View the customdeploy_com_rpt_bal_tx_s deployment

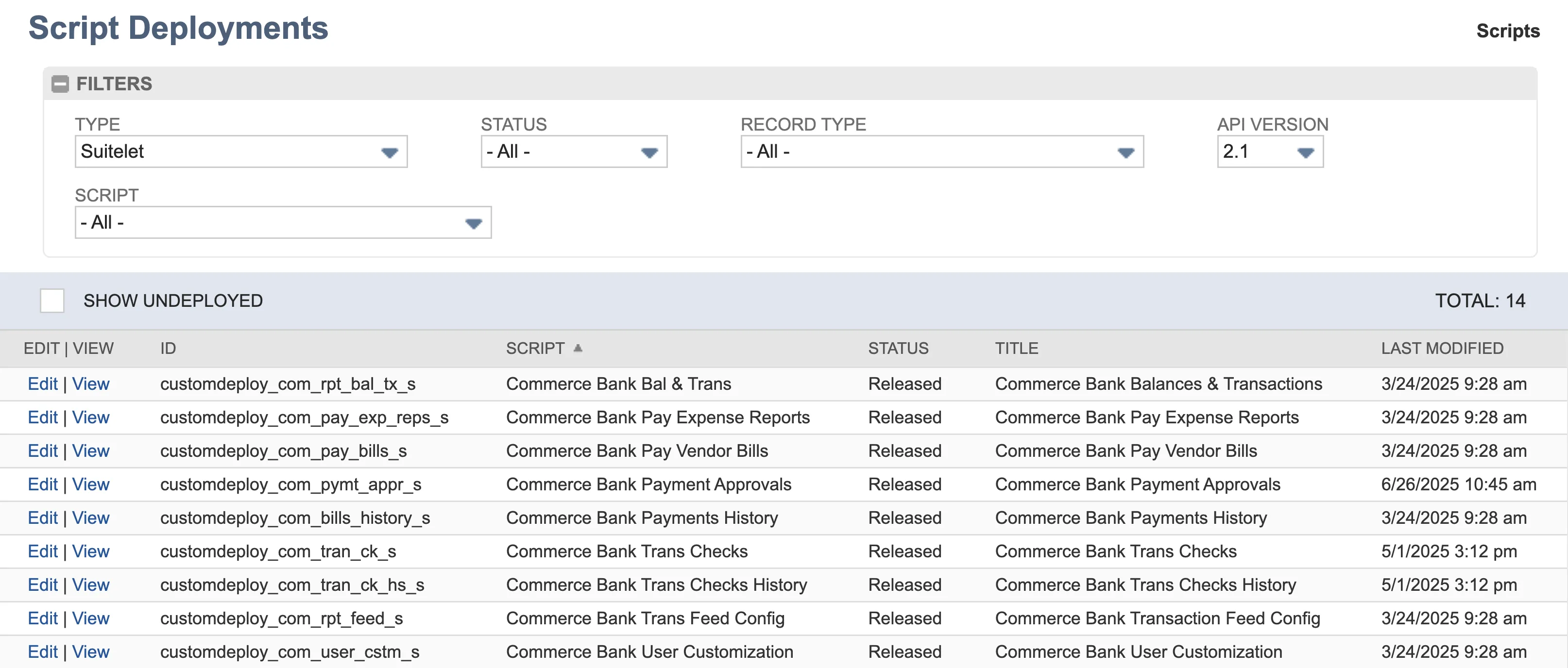point(91,384)
